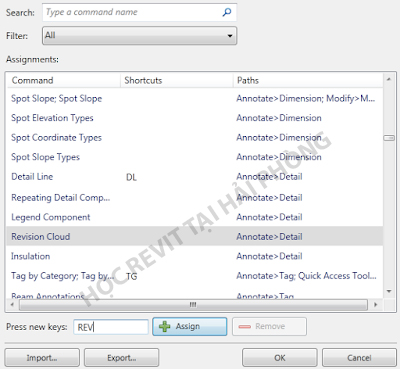Click the horizontal scrollbar thumb
Viewport: 400px width, 369px height.
(x=193, y=305)
